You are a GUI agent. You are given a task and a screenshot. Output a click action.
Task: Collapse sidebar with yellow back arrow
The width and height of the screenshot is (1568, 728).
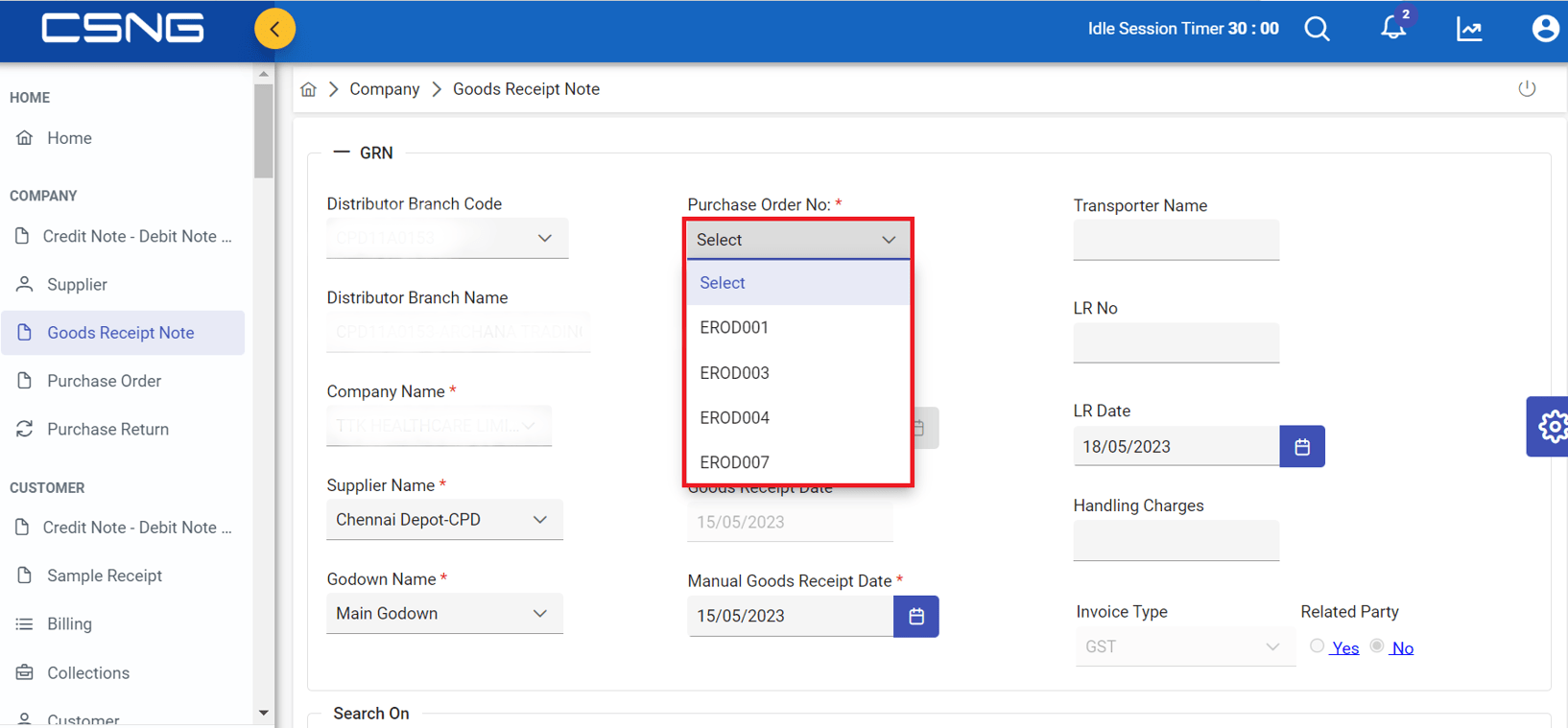click(274, 29)
